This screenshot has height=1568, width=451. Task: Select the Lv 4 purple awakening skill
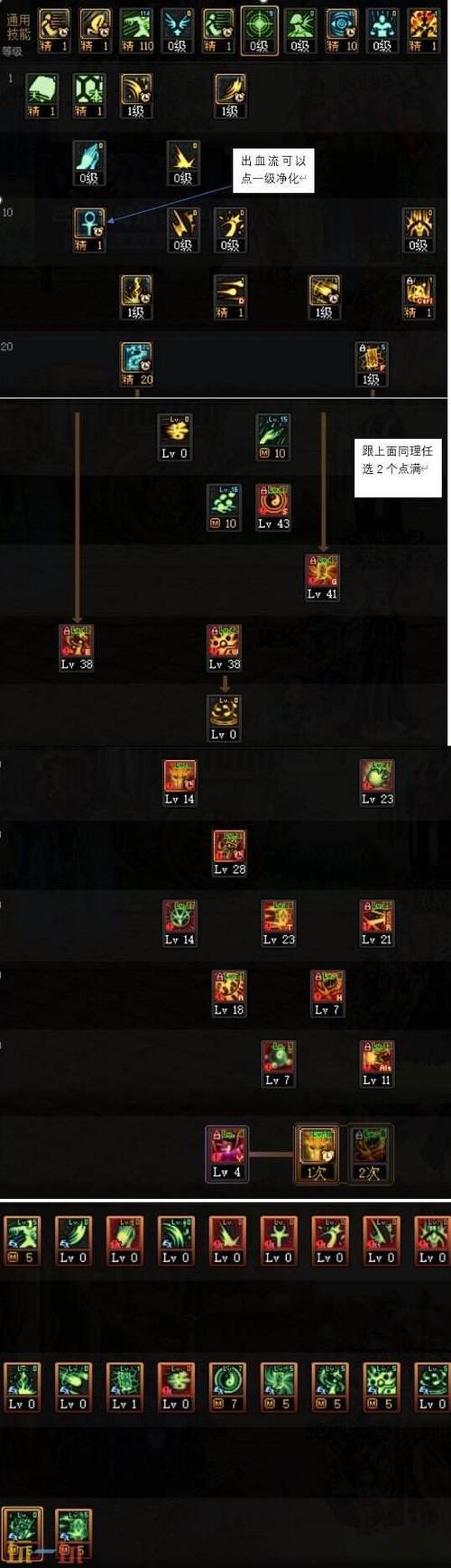226,1155
